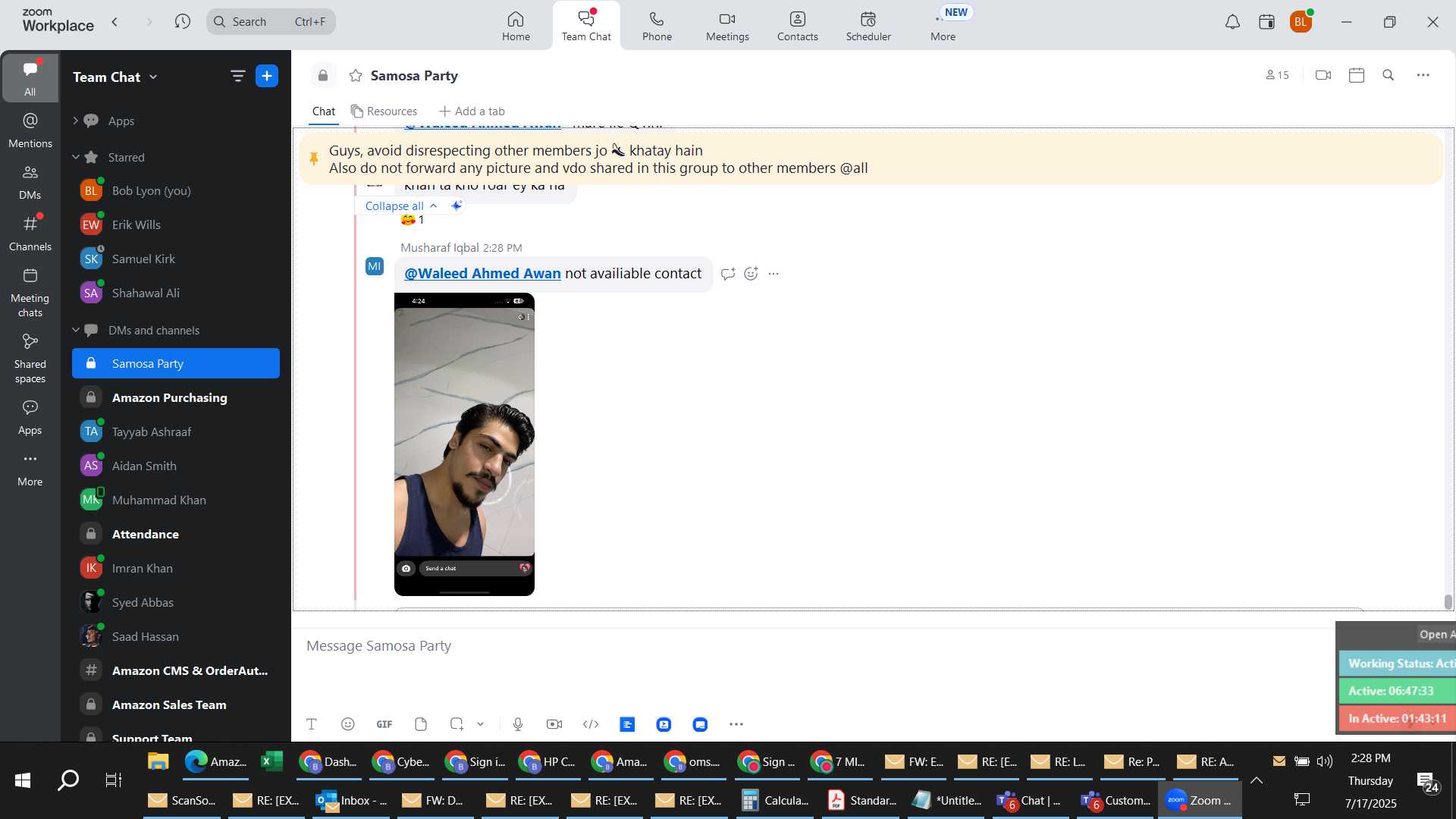Image resolution: width=1456 pixels, height=819 pixels.
Task: Start a video meeting from channel header
Action: coord(1323,75)
